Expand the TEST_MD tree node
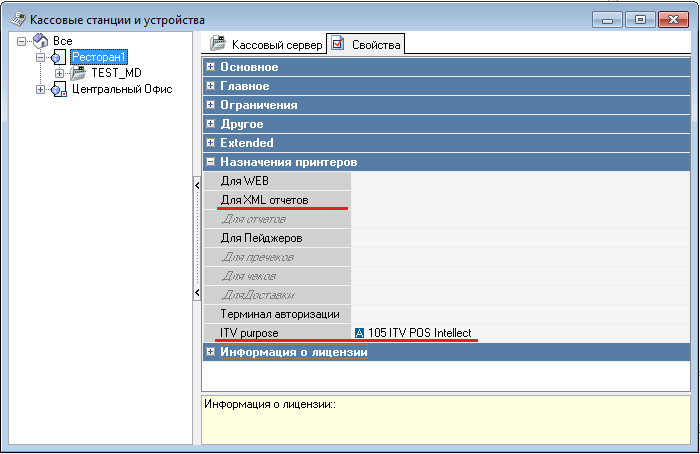700x454 pixels. click(60, 73)
